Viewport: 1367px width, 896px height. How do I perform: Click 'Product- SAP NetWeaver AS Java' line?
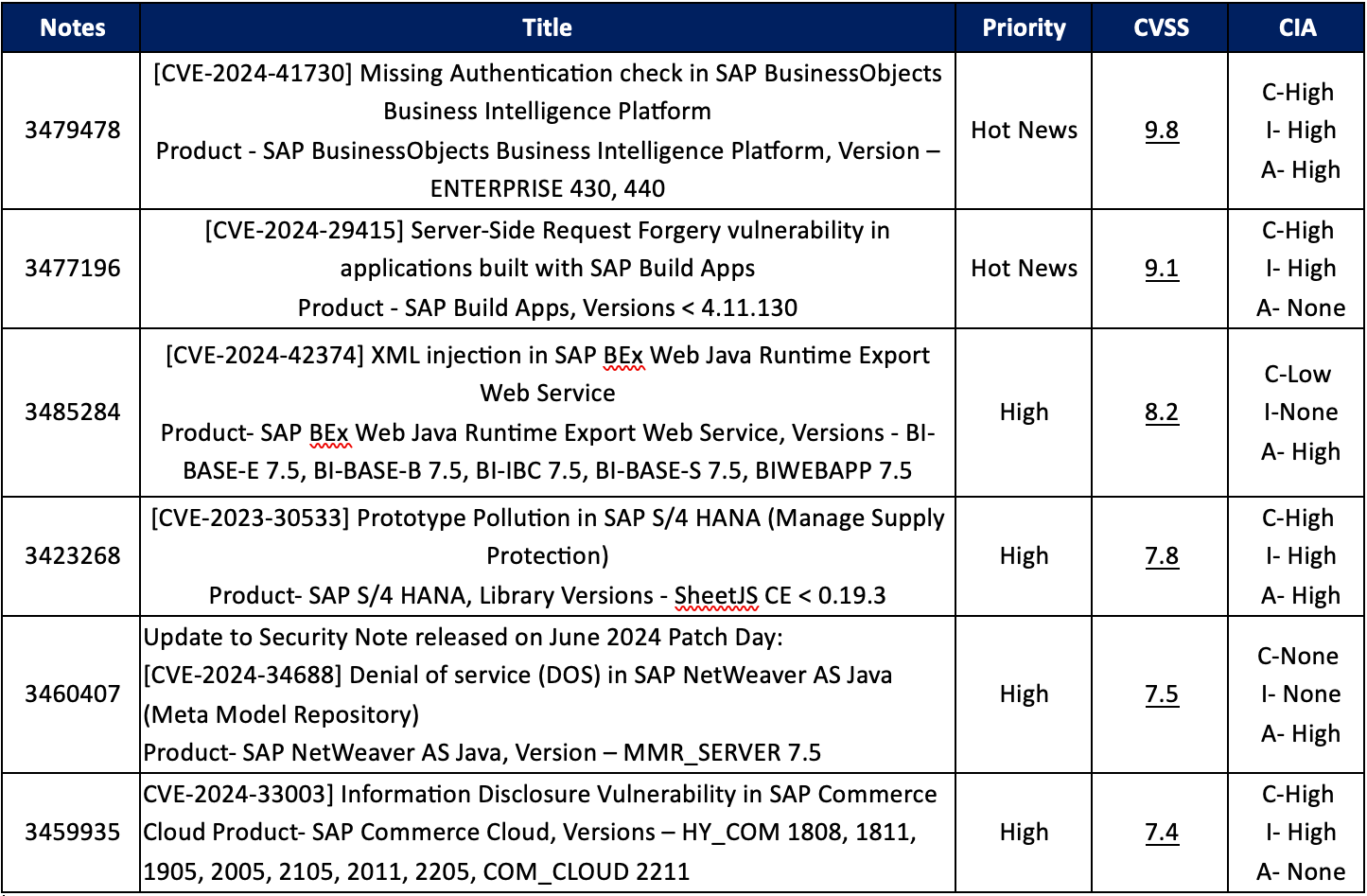[x=482, y=753]
